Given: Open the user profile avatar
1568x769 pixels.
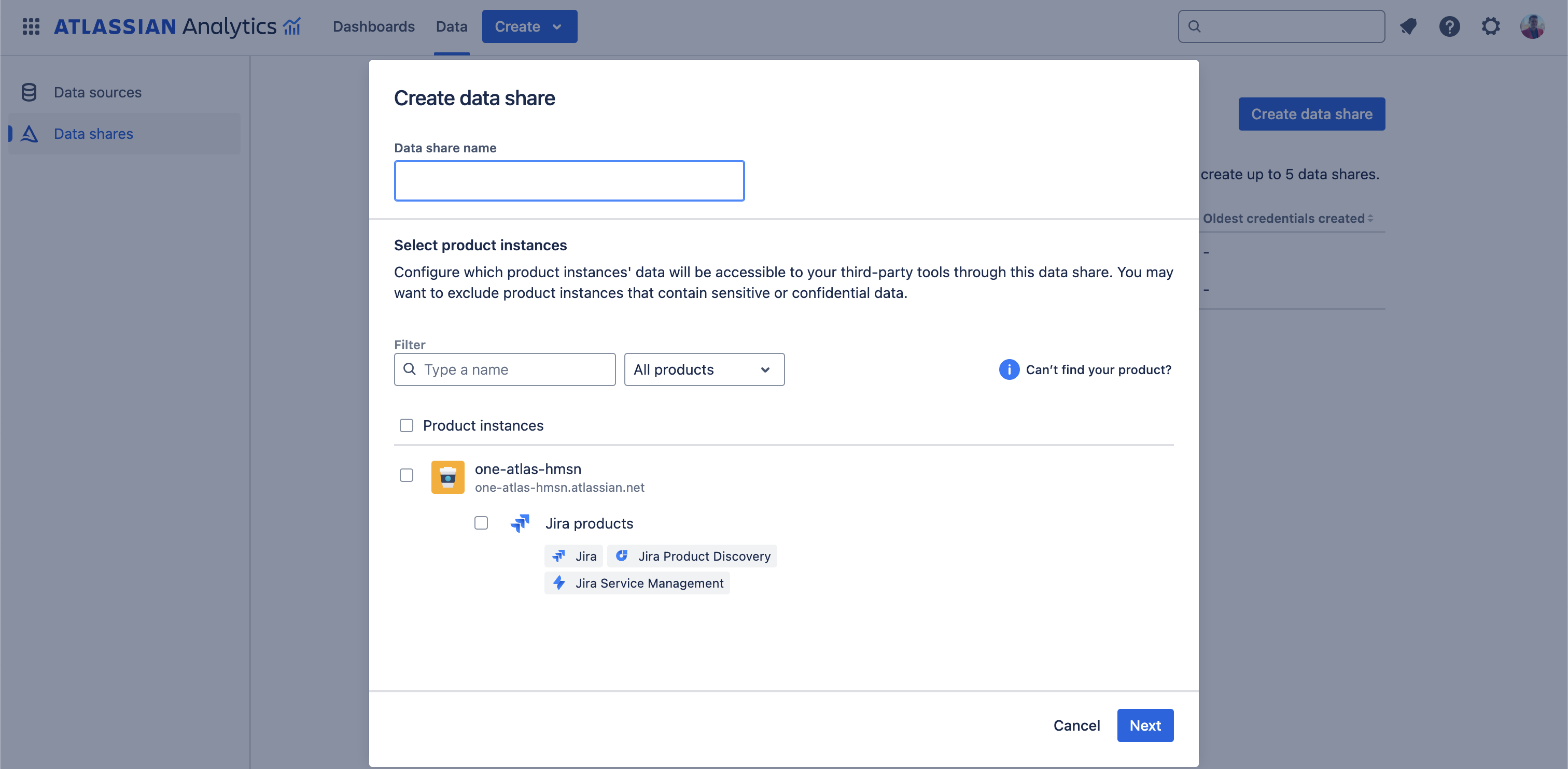Looking at the screenshot, I should coord(1532,26).
